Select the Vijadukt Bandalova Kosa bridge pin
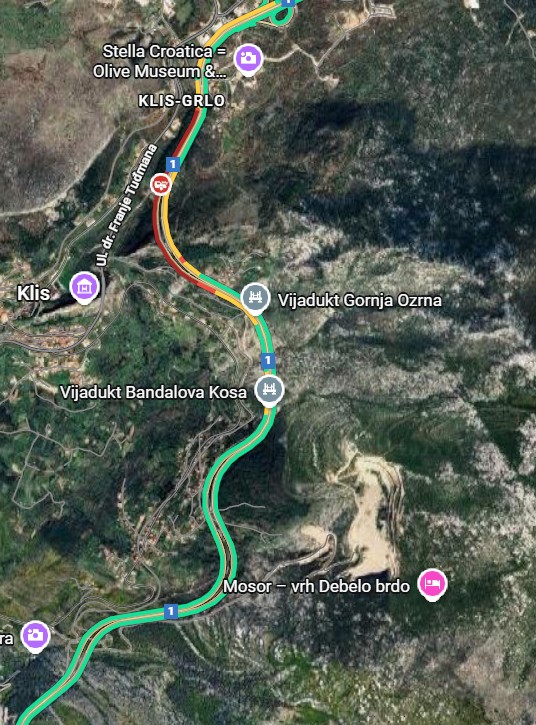The height and width of the screenshot is (725, 536). click(x=270, y=390)
